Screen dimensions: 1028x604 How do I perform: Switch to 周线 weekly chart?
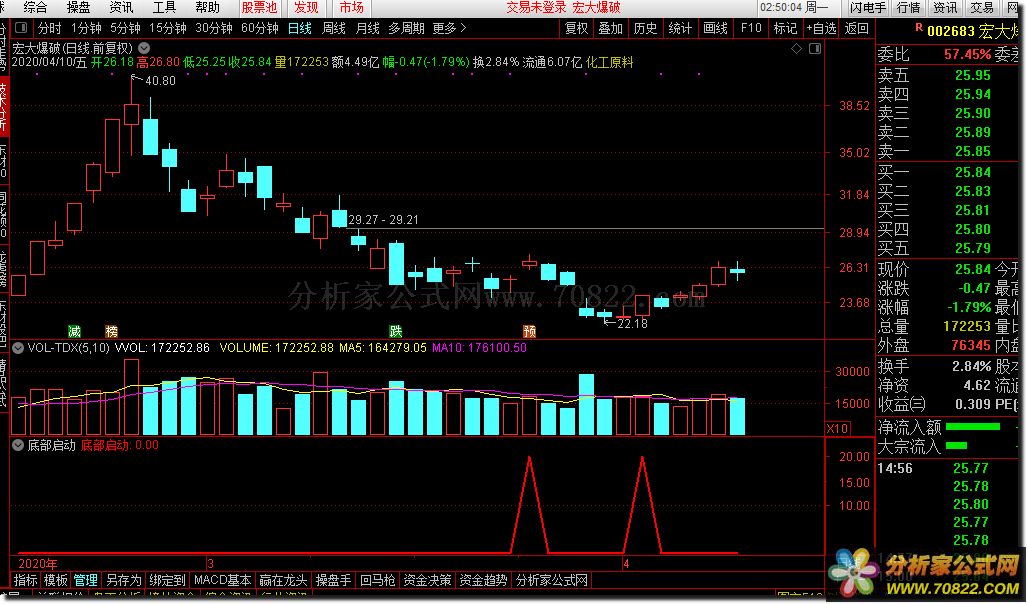click(x=334, y=28)
